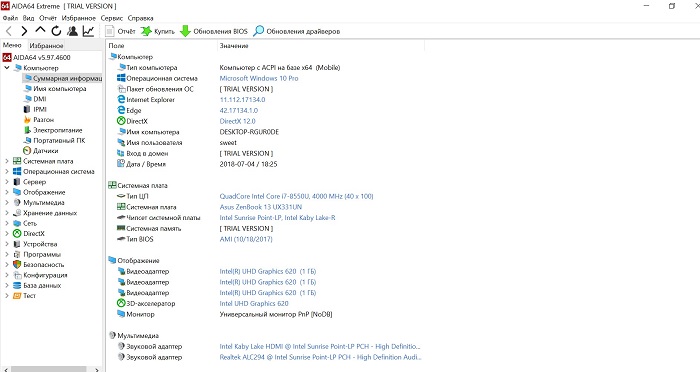Open the Сервис menu

pyautogui.click(x=112, y=18)
